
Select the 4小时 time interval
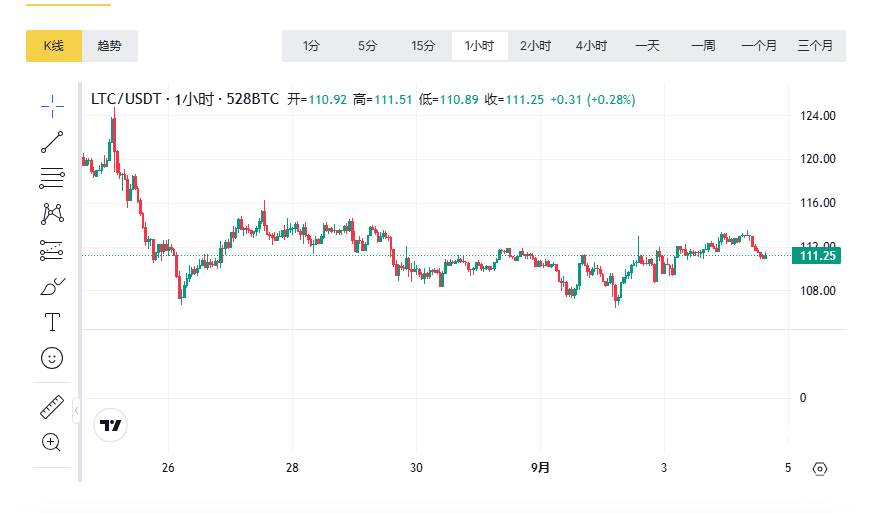coord(591,46)
